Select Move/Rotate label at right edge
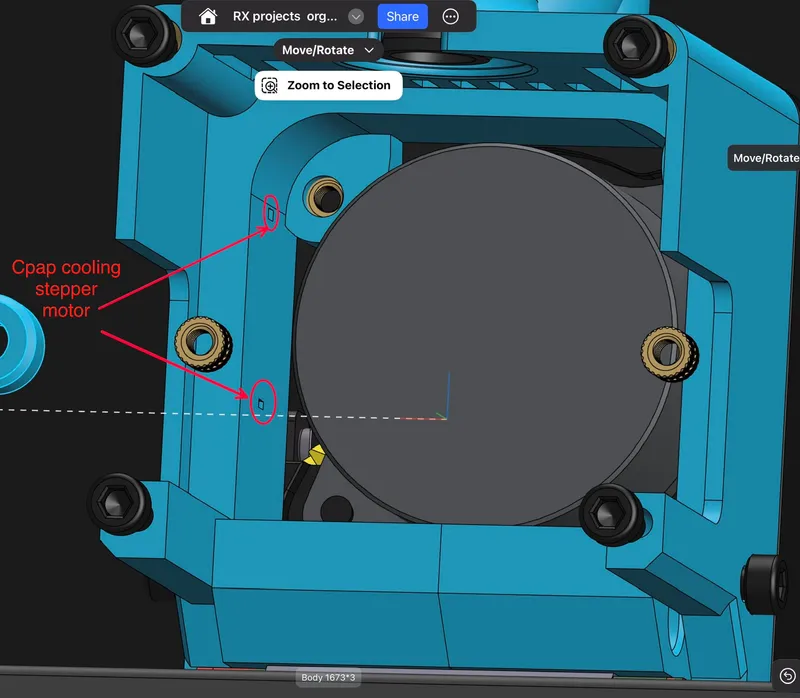The height and width of the screenshot is (698, 800). pos(764,158)
